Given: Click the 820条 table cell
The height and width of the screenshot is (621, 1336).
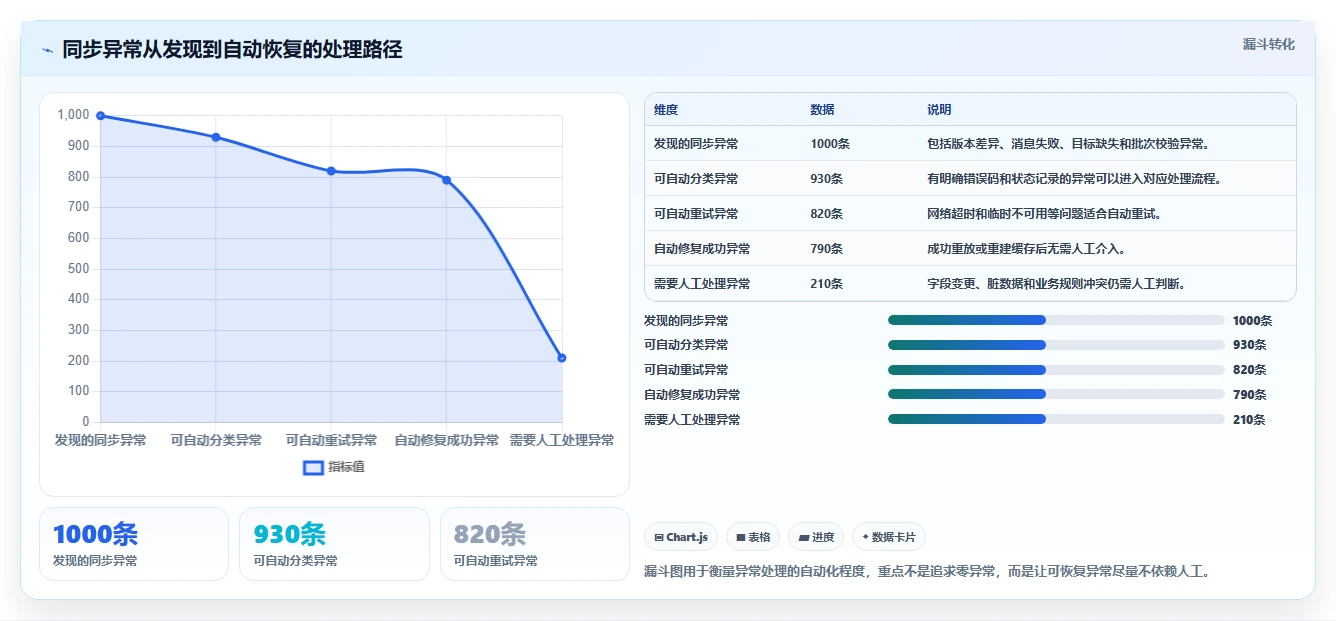Looking at the screenshot, I should (827, 214).
